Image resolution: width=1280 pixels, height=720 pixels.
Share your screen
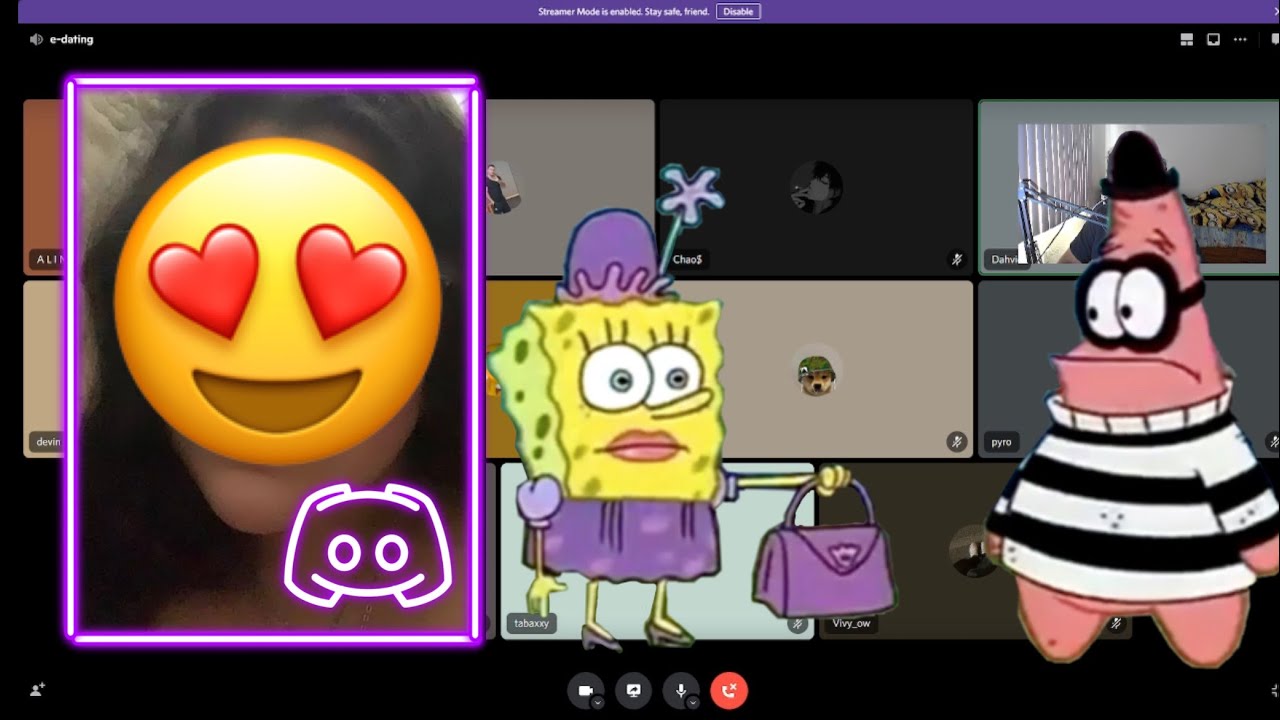(x=633, y=691)
